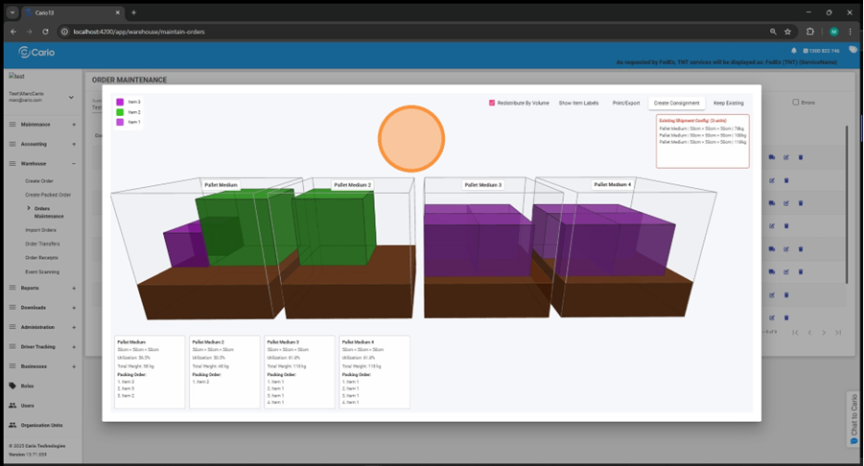Click the Show Item Labels button

578,103
